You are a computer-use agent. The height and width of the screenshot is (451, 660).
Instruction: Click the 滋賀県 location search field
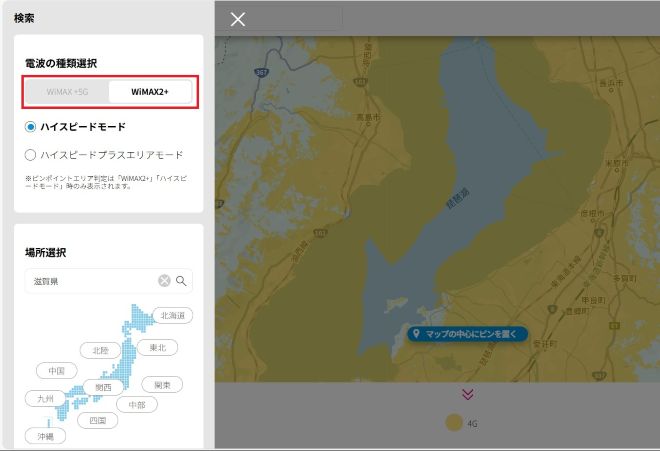click(109, 281)
